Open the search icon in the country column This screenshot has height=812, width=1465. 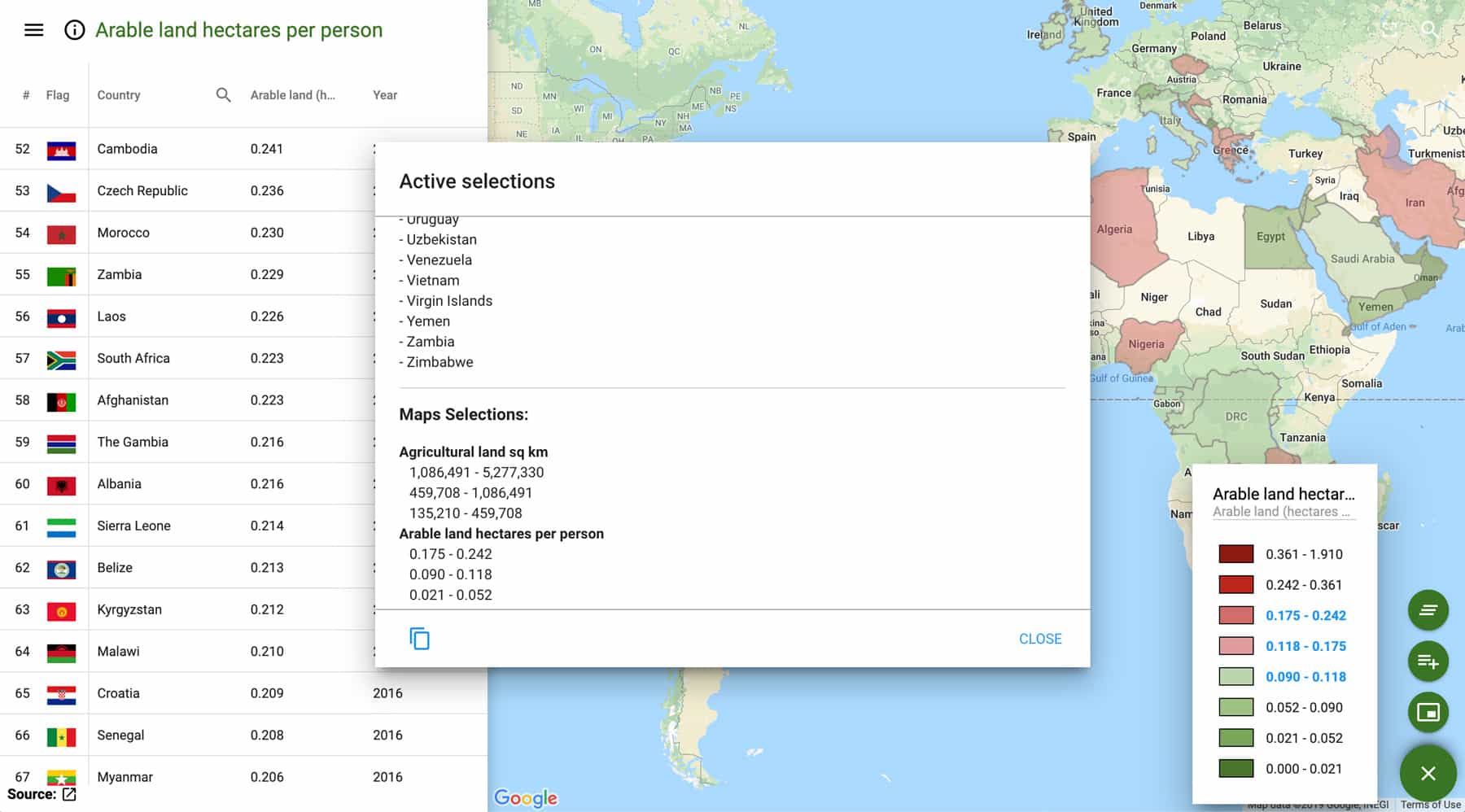(x=221, y=94)
